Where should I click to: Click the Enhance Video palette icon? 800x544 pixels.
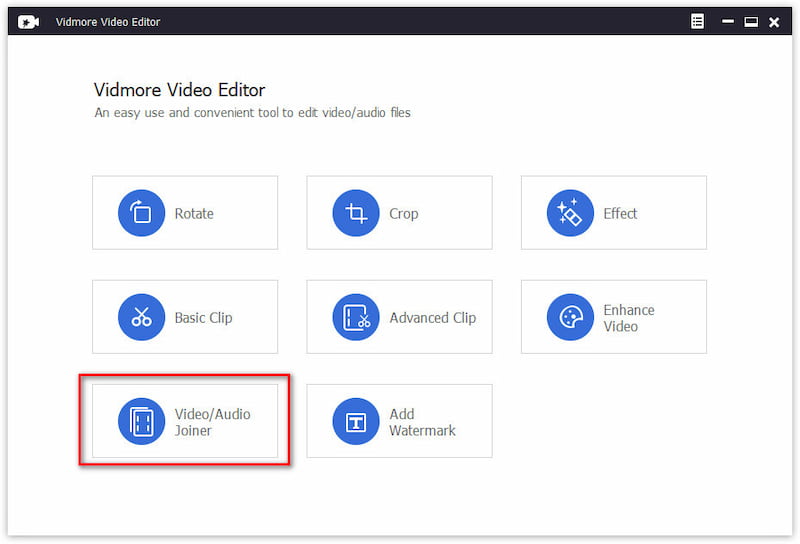tap(570, 317)
